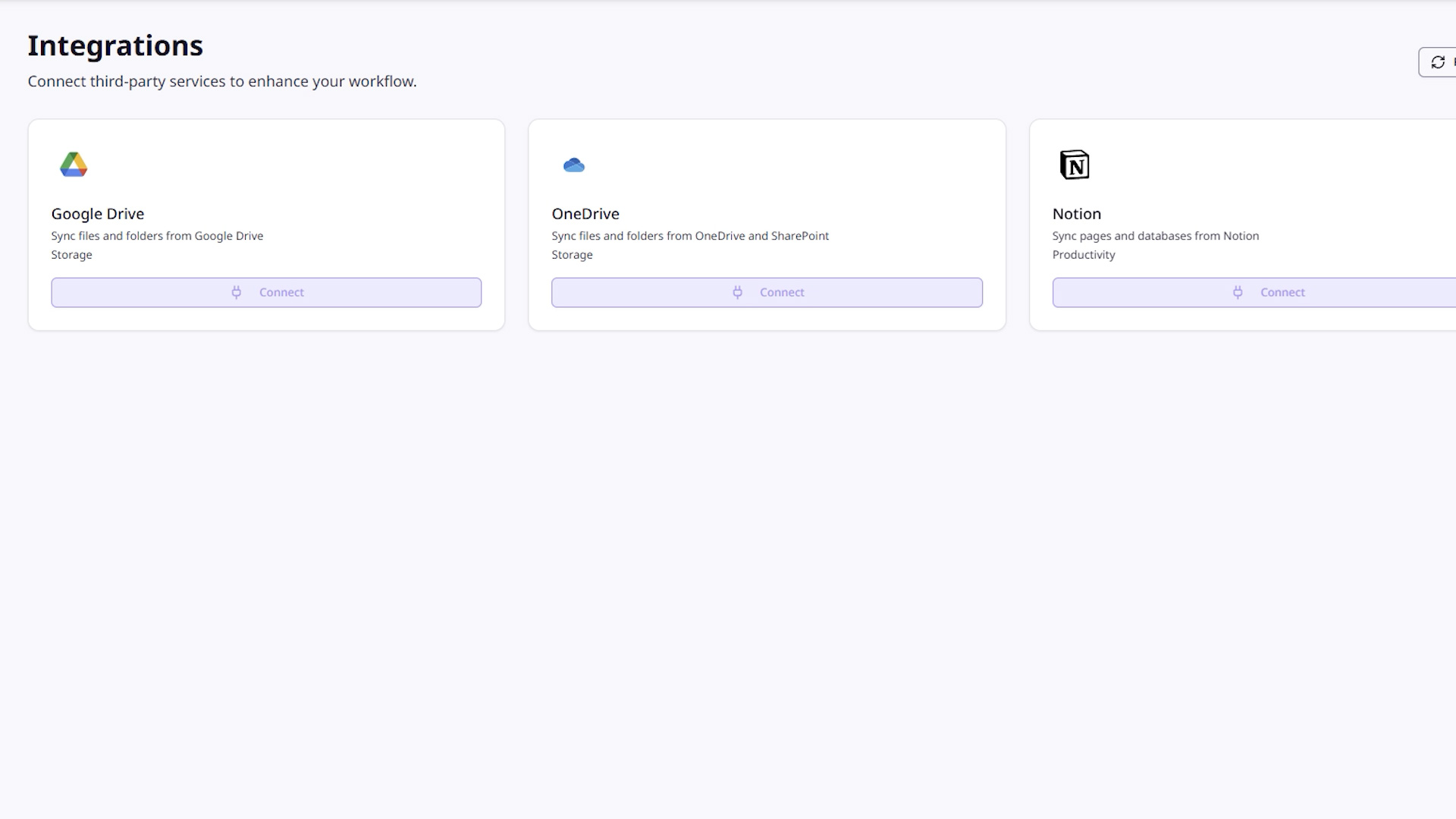The image size is (1456, 819).
Task: Click the plug icon on Google Drive's Connect button
Action: pyautogui.click(x=237, y=292)
